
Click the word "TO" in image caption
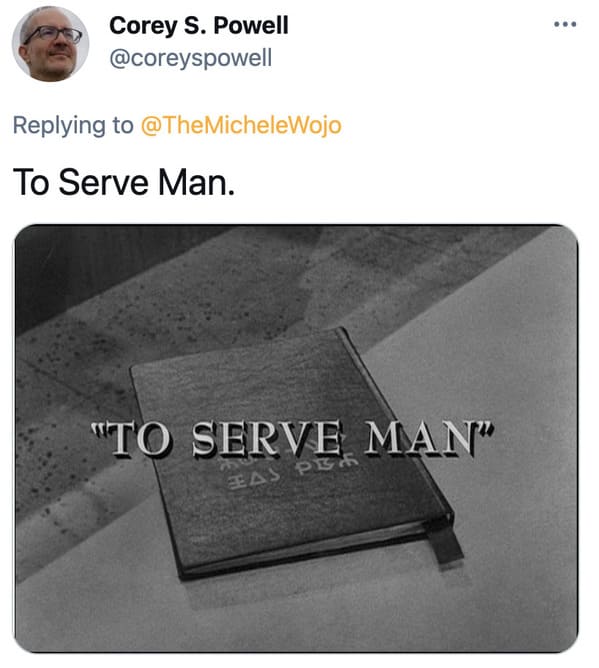point(138,439)
